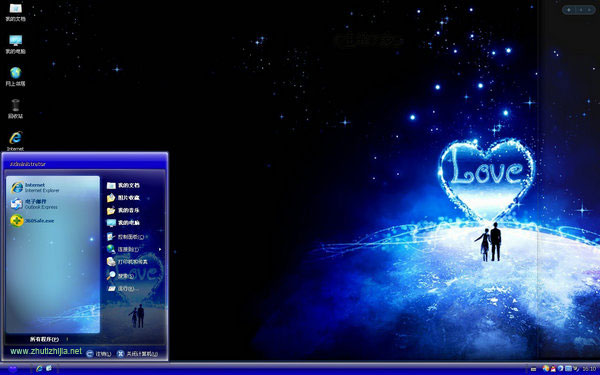Screen dimensions: 600x375
Task: Select the Recycle Bin desktop icon
Action: (15, 109)
